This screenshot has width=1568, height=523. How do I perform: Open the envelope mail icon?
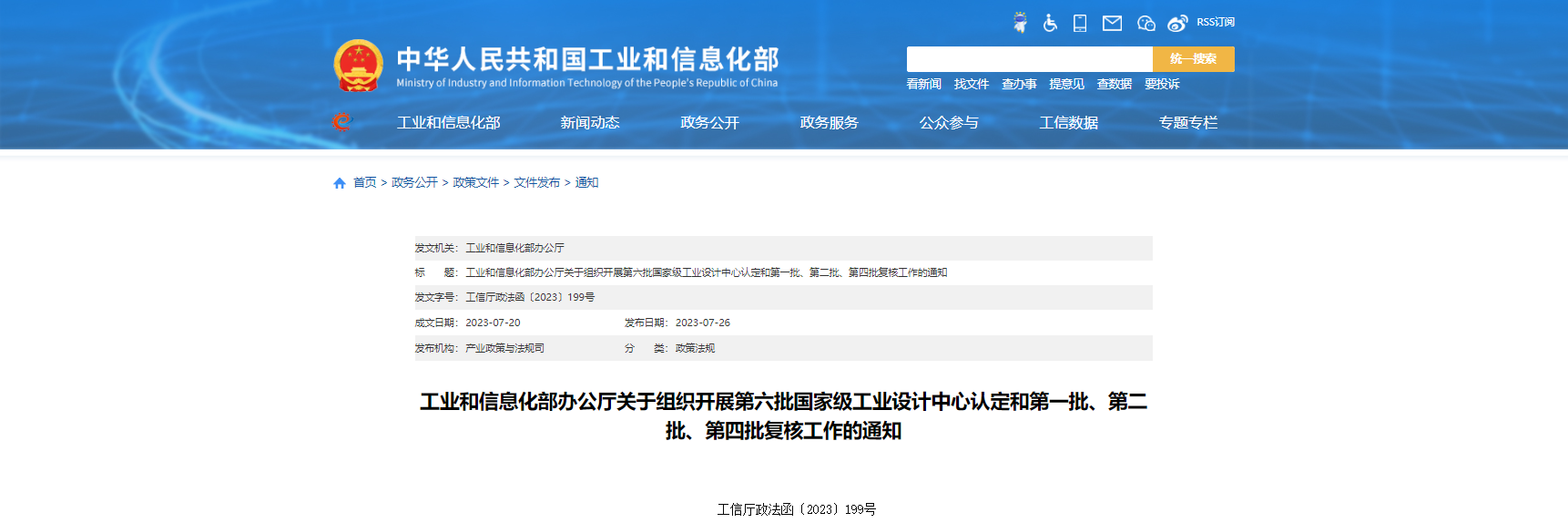click(x=1112, y=23)
